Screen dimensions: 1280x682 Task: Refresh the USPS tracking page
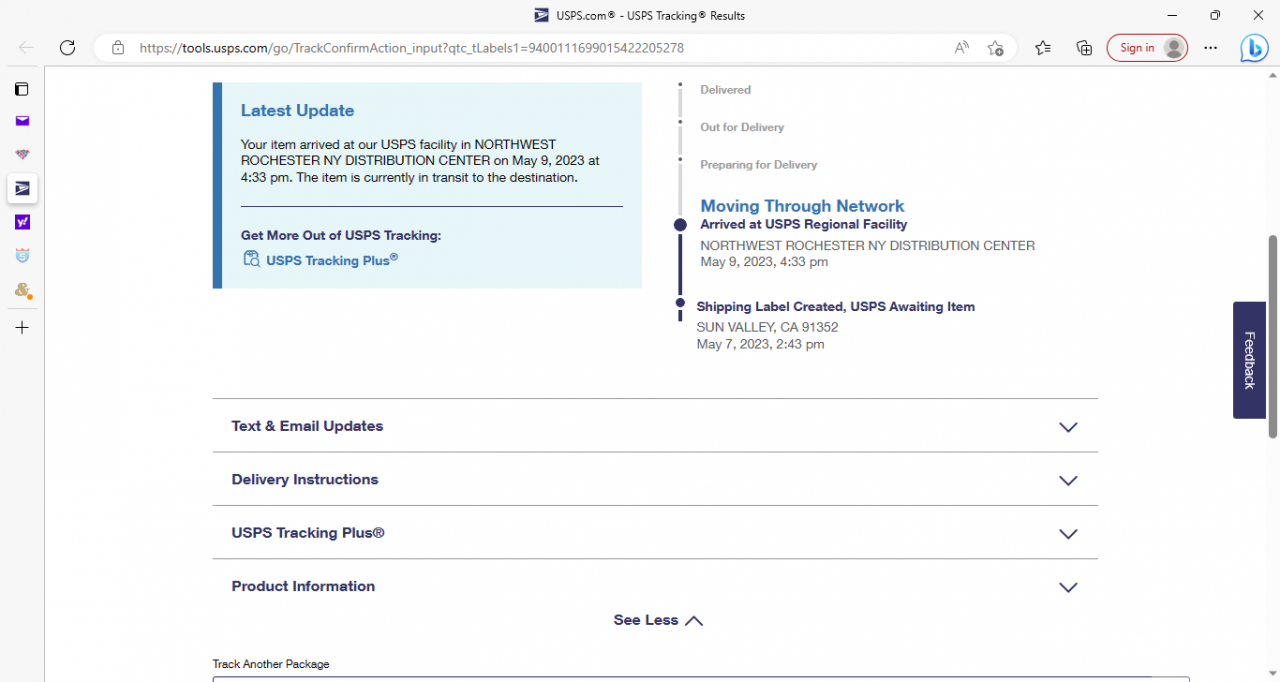(x=67, y=47)
